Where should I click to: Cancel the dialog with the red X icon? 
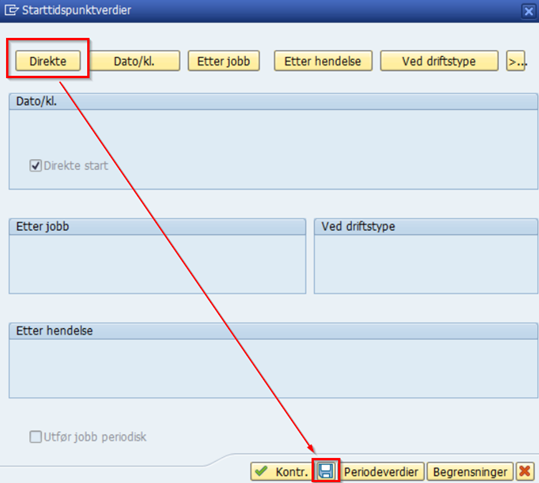pyautogui.click(x=525, y=471)
